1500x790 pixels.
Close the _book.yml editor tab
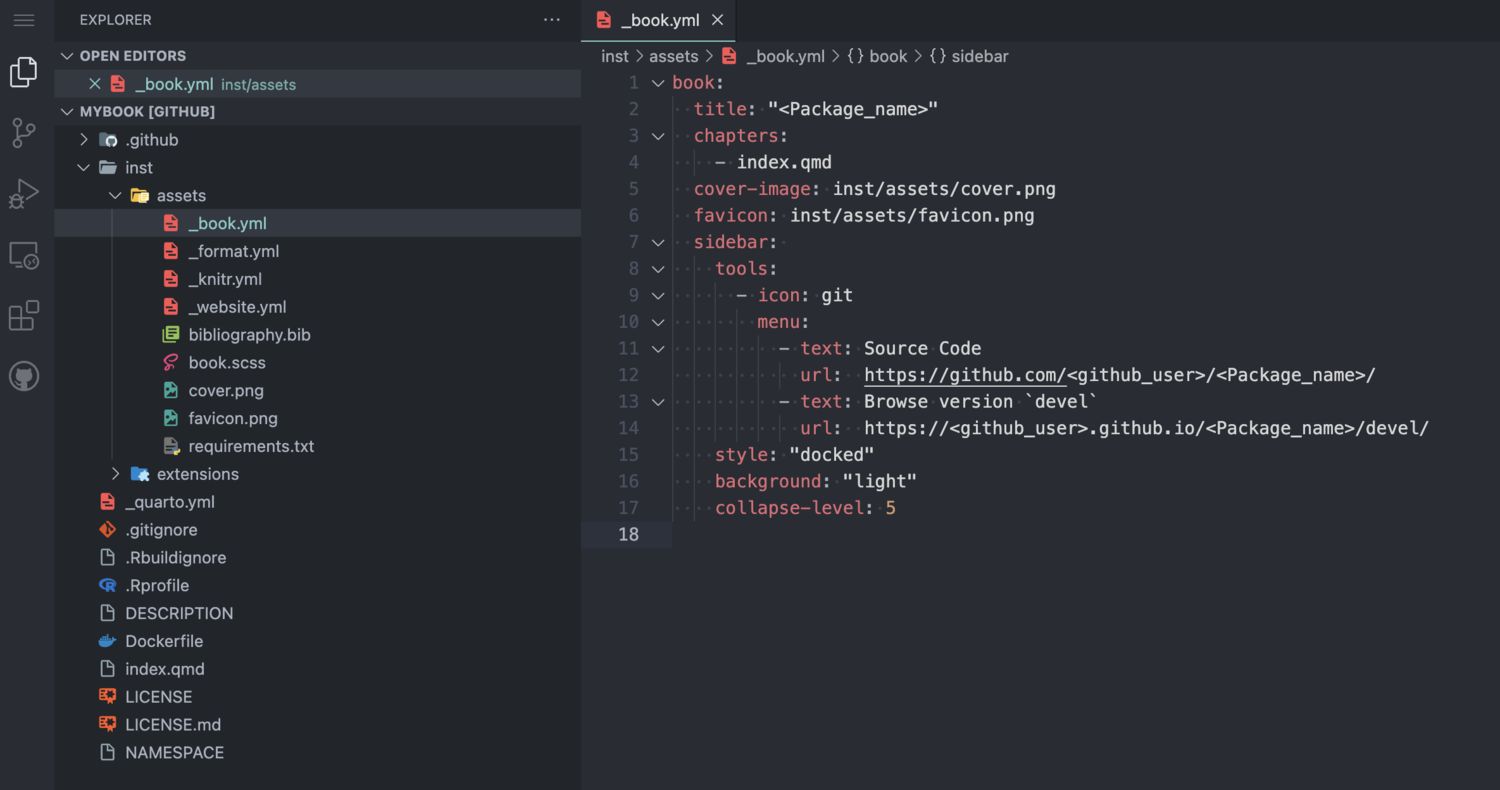[717, 20]
